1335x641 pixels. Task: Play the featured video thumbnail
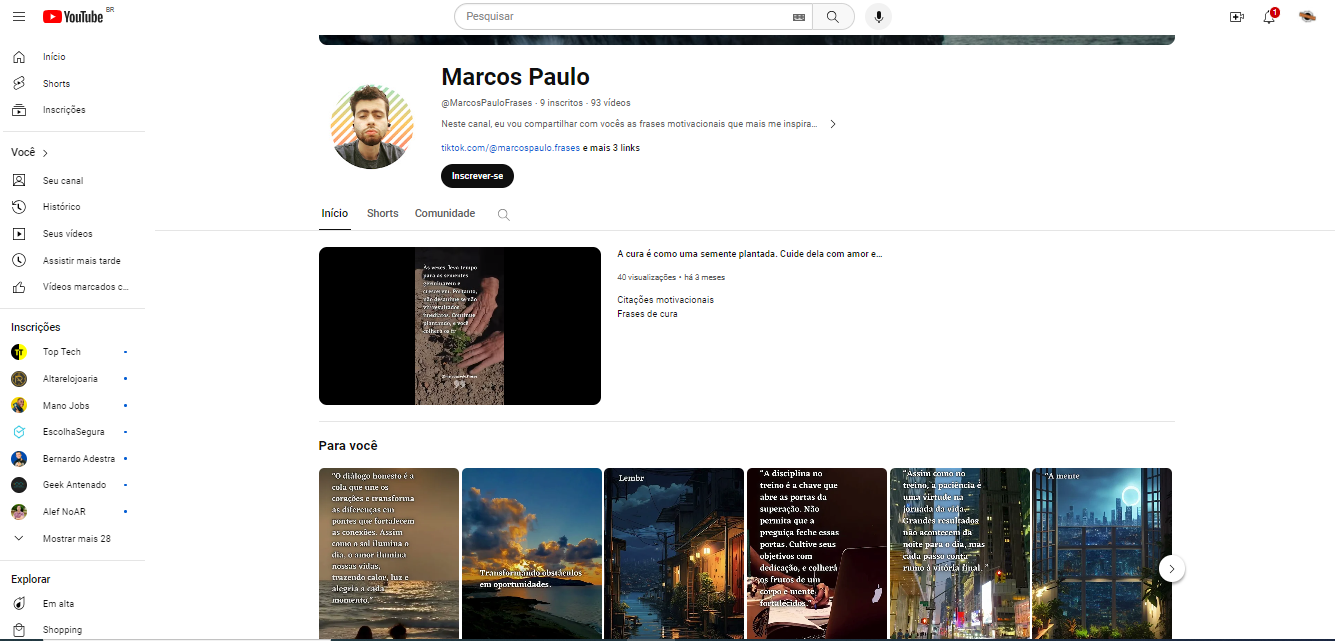point(460,326)
